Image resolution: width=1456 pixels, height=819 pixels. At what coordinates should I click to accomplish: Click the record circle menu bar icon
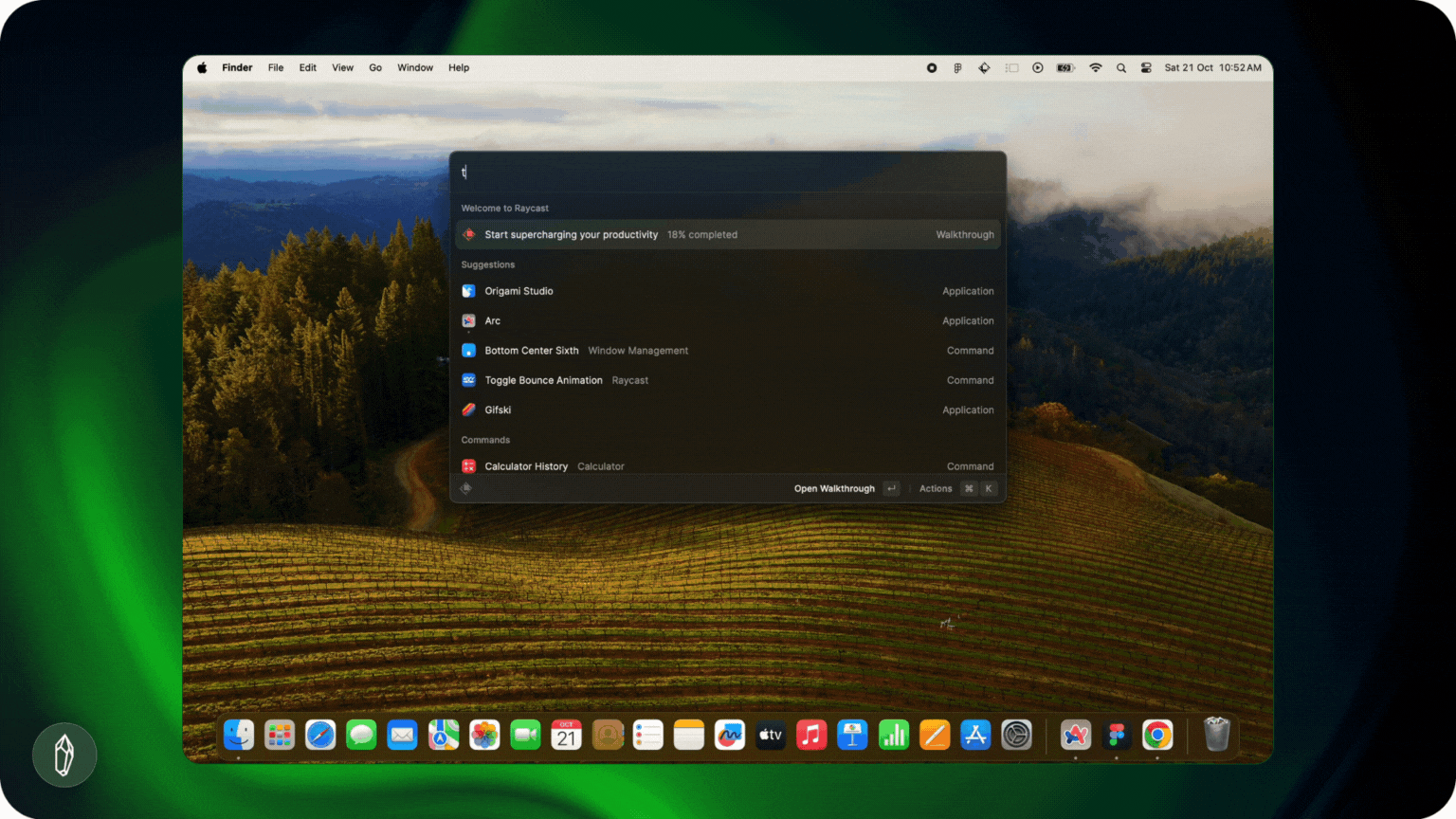932,68
